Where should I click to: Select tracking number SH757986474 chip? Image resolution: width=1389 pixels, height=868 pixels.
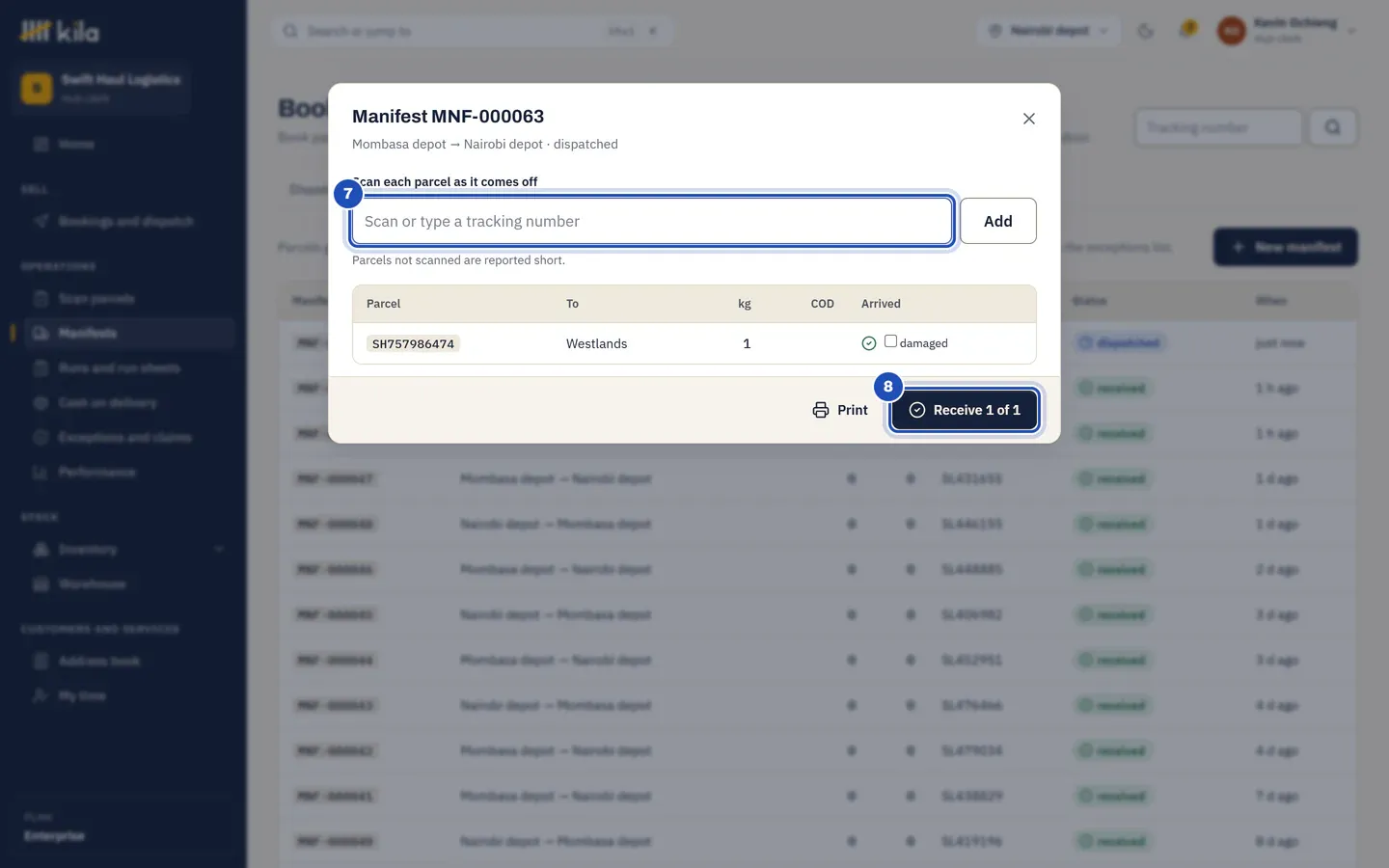(x=413, y=343)
